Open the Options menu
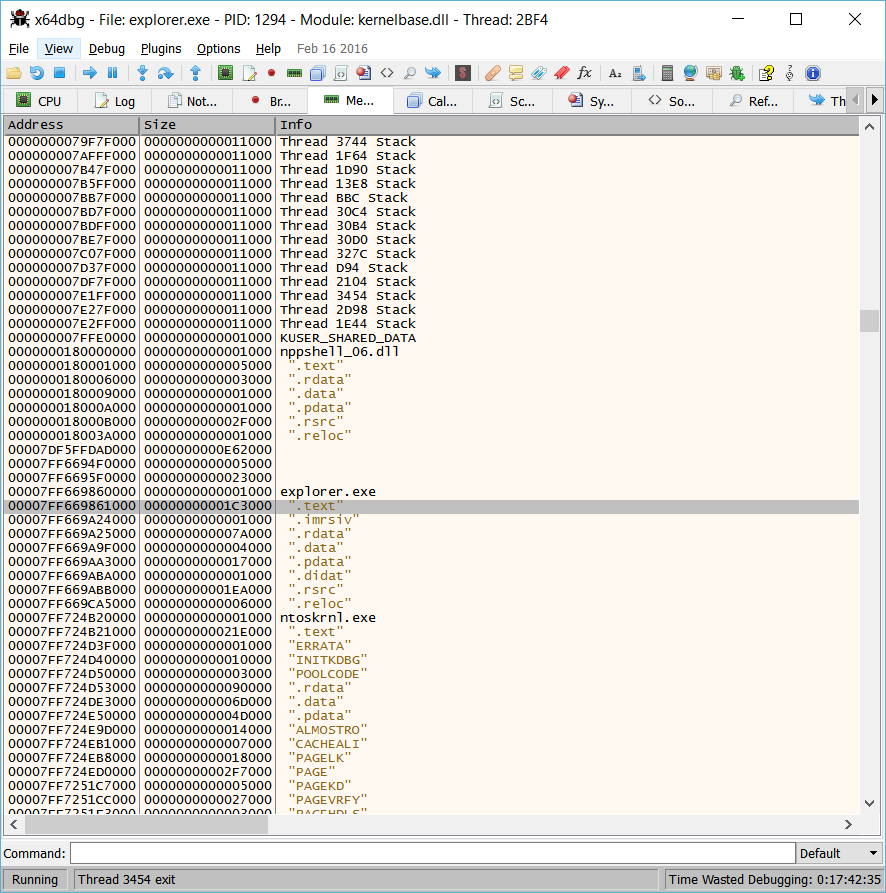The width and height of the screenshot is (886, 893). pyautogui.click(x=218, y=48)
